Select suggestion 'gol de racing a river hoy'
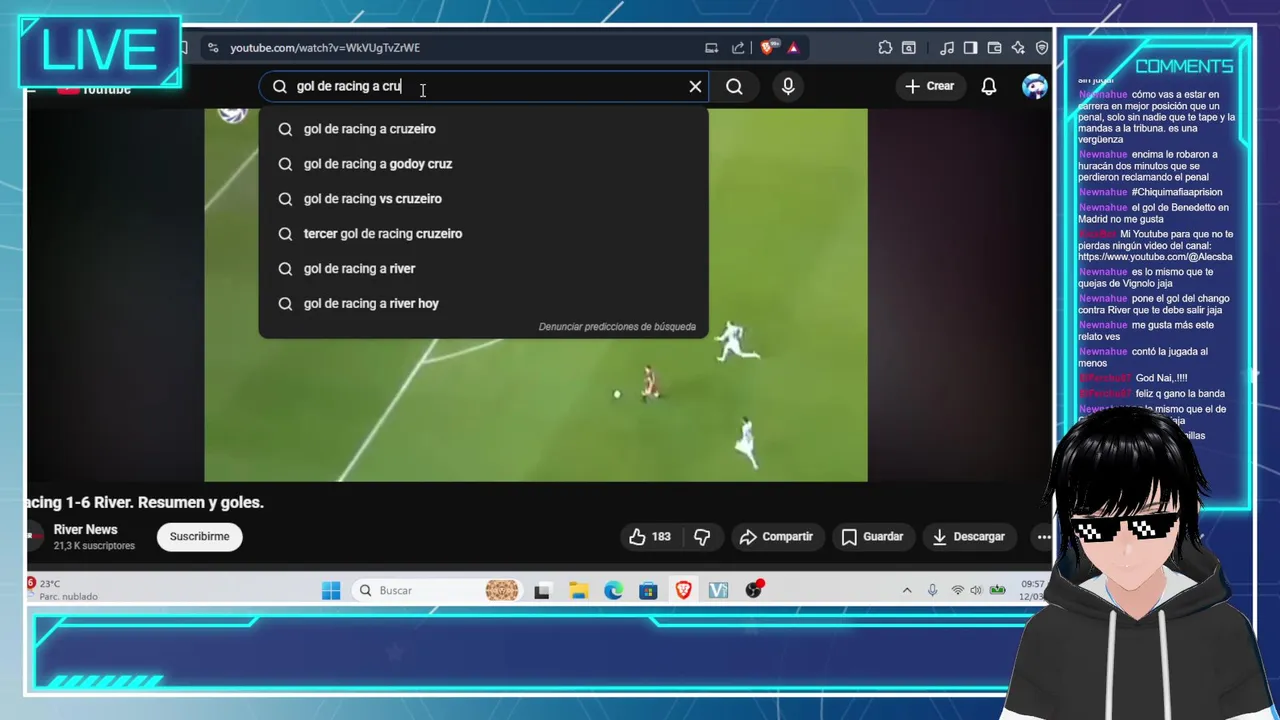Viewport: 1280px width, 720px height. [x=483, y=304]
